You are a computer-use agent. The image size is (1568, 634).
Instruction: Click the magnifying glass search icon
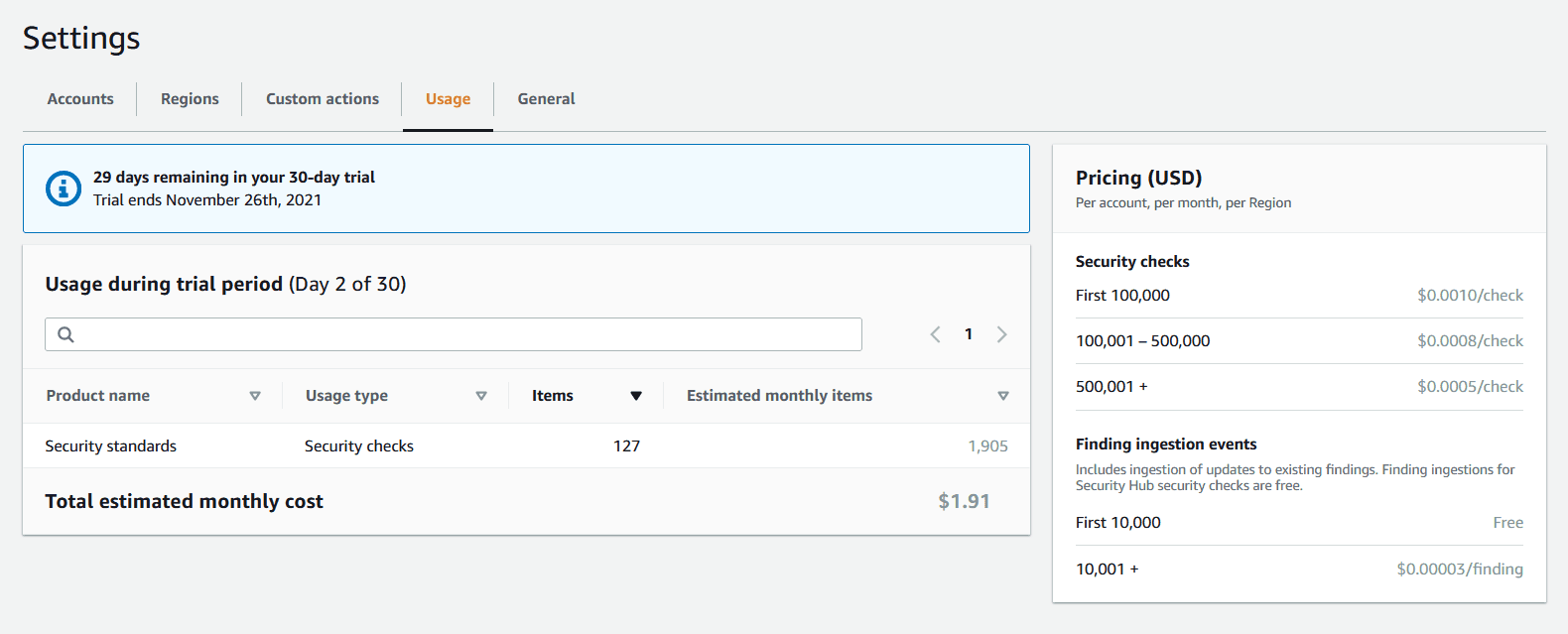point(65,334)
